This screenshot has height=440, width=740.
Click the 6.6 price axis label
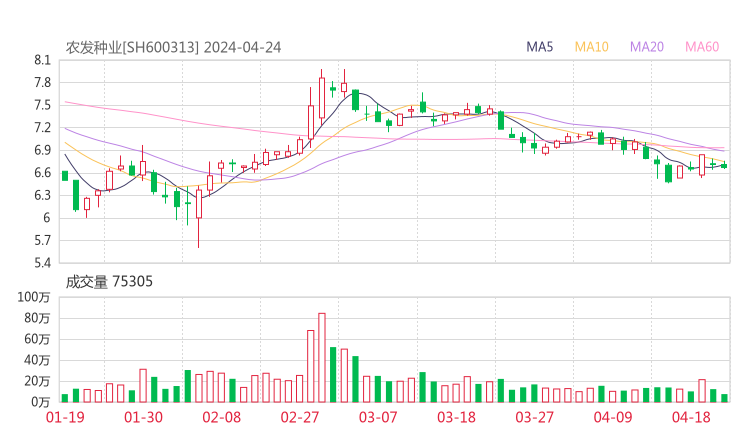point(42,173)
